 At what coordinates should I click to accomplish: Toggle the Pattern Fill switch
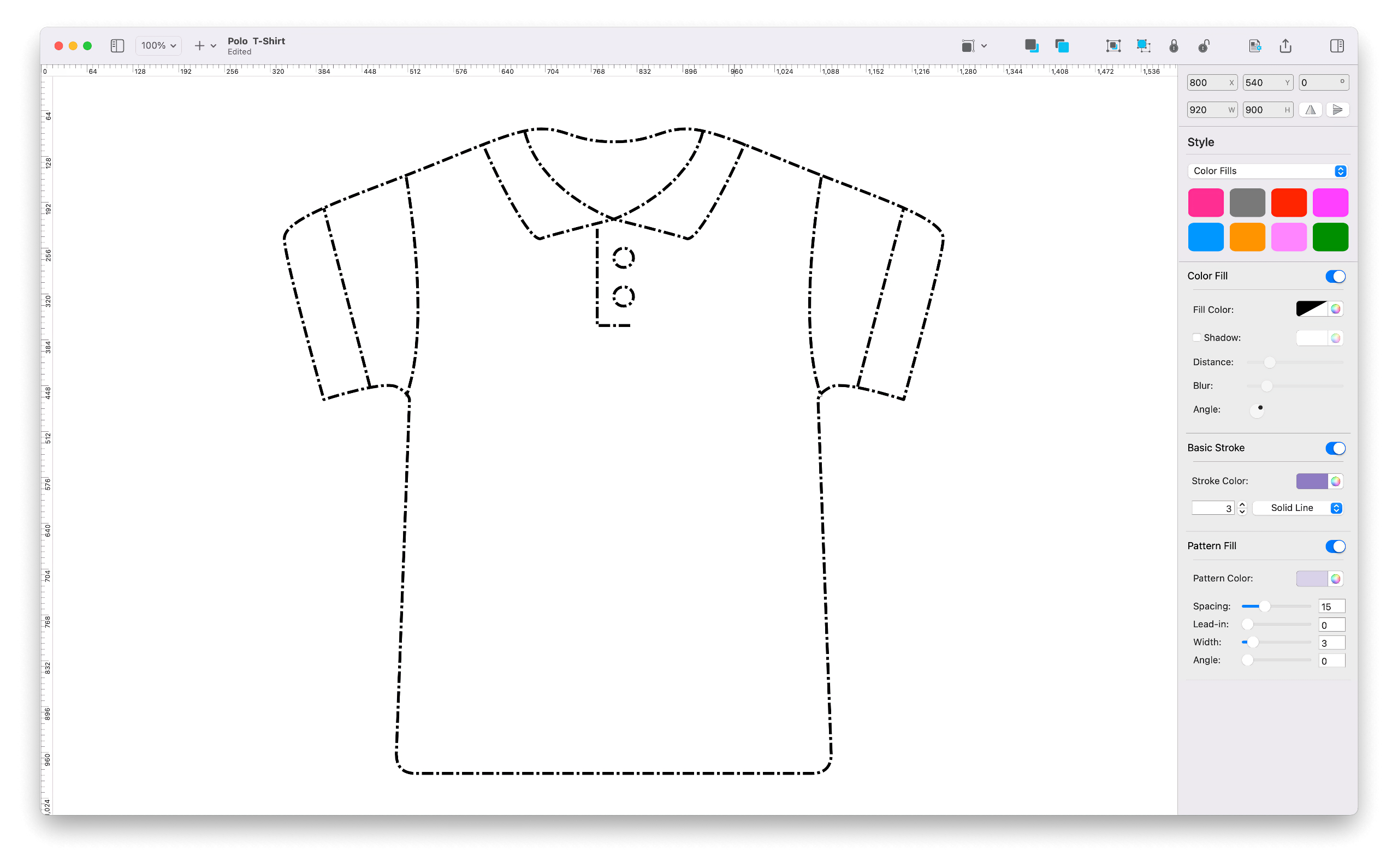(x=1335, y=546)
